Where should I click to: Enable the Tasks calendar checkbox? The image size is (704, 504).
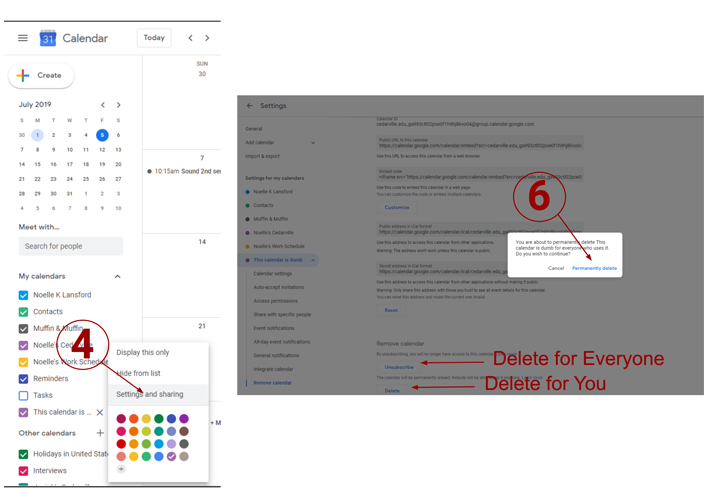click(24, 395)
